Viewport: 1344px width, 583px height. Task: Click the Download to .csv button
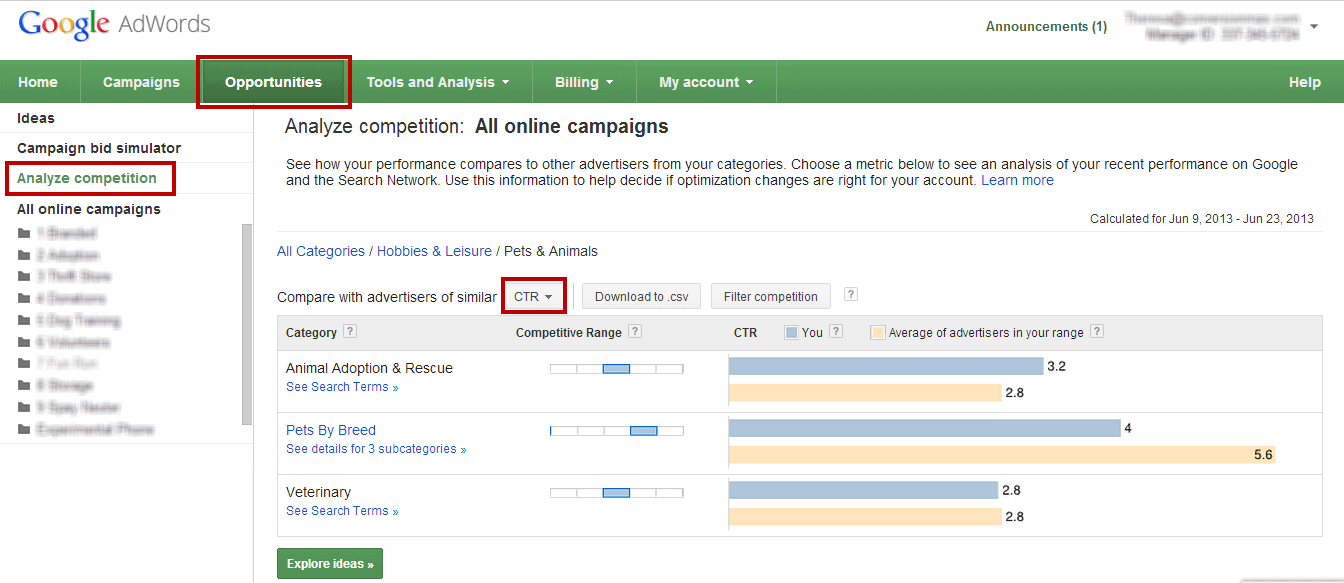coord(642,296)
